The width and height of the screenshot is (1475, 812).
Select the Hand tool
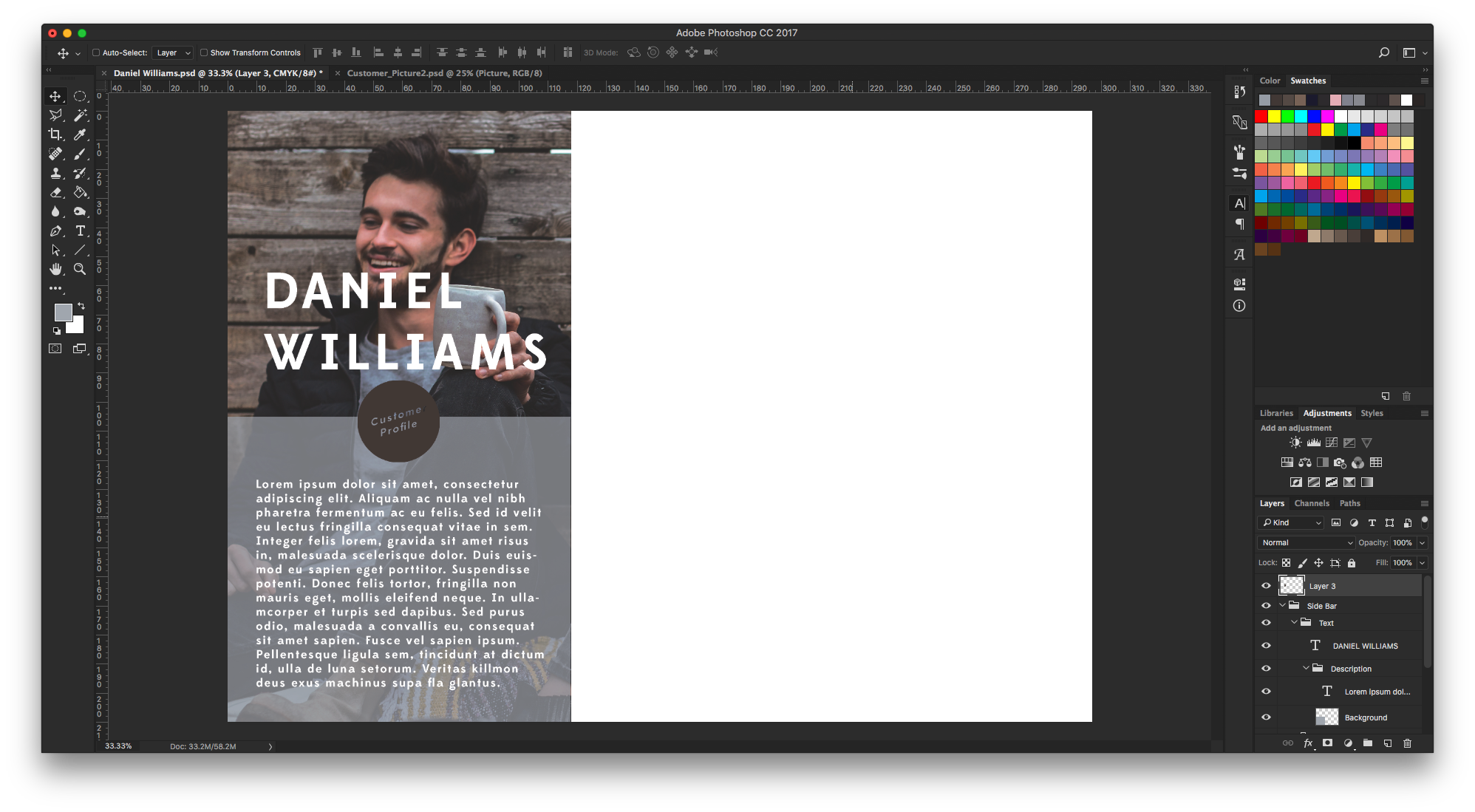(55, 270)
